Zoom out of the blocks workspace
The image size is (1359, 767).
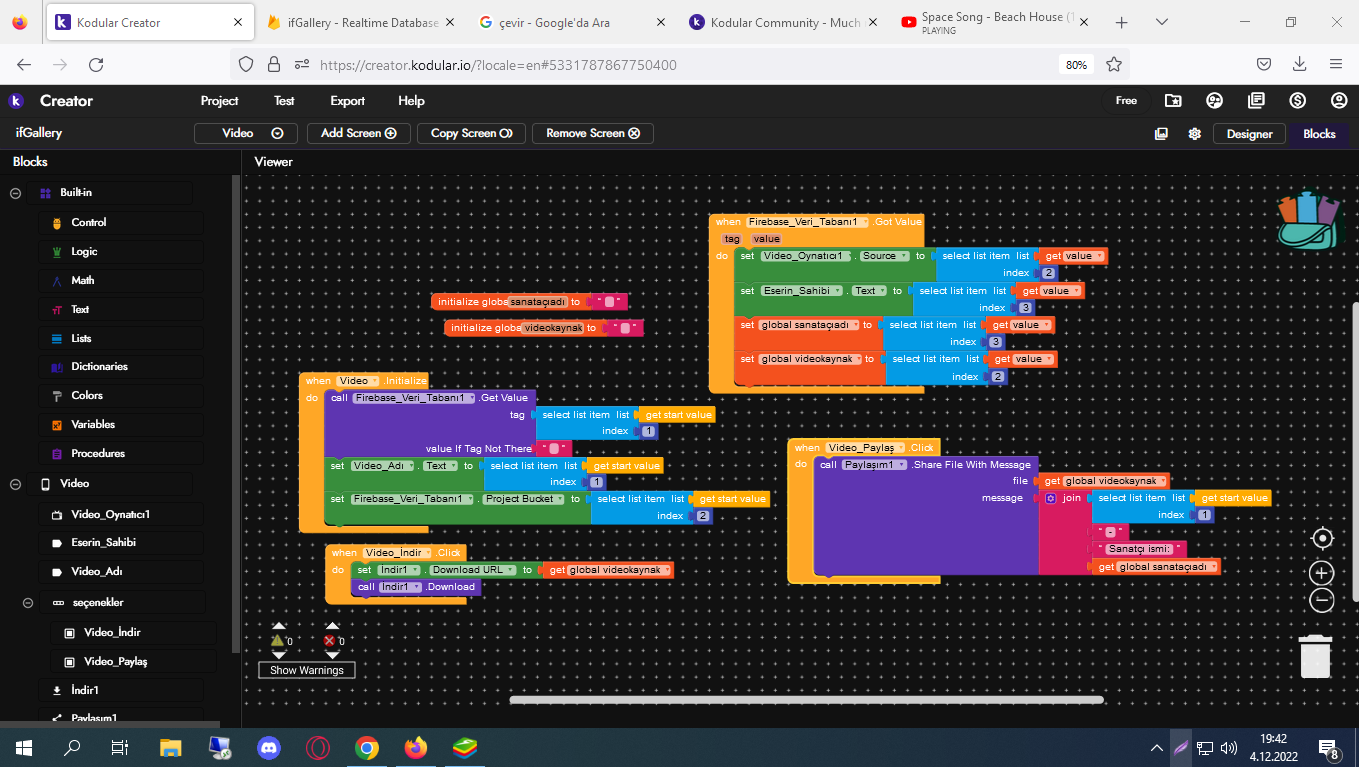click(1322, 600)
